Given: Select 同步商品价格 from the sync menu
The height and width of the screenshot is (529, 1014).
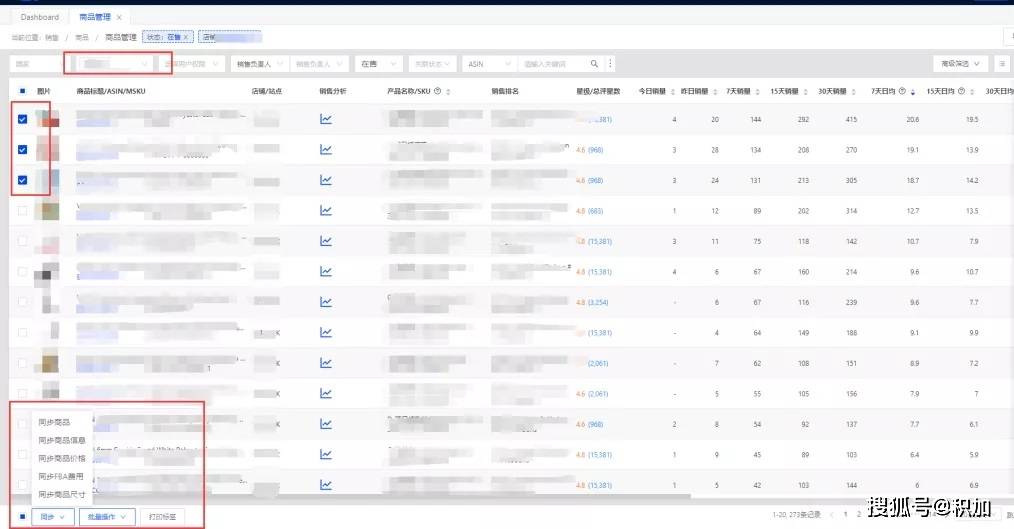Looking at the screenshot, I should point(62,458).
